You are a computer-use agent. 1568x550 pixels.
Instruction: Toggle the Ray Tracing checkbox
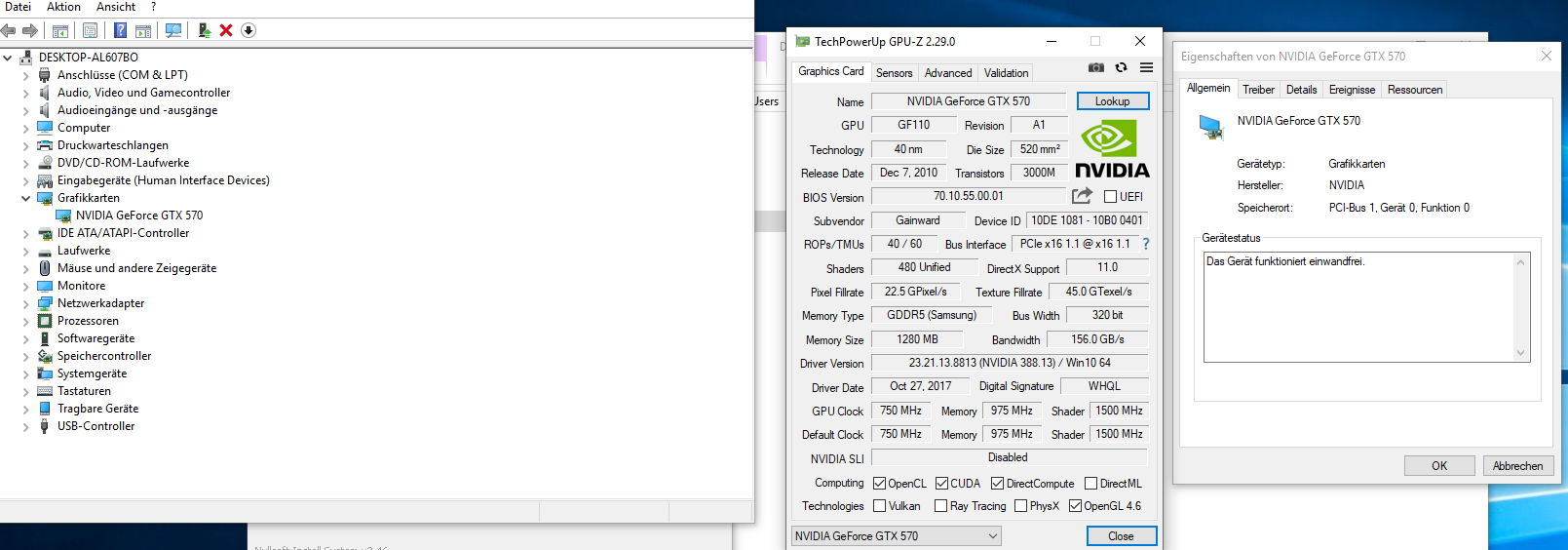[x=940, y=506]
